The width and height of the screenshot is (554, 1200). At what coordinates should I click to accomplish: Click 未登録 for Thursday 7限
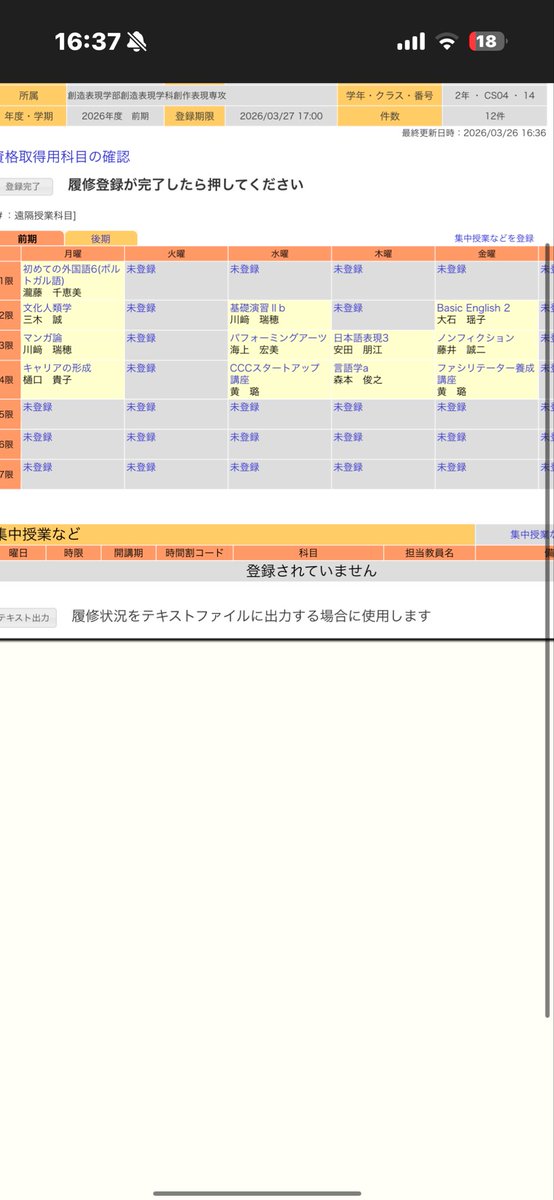point(348,467)
